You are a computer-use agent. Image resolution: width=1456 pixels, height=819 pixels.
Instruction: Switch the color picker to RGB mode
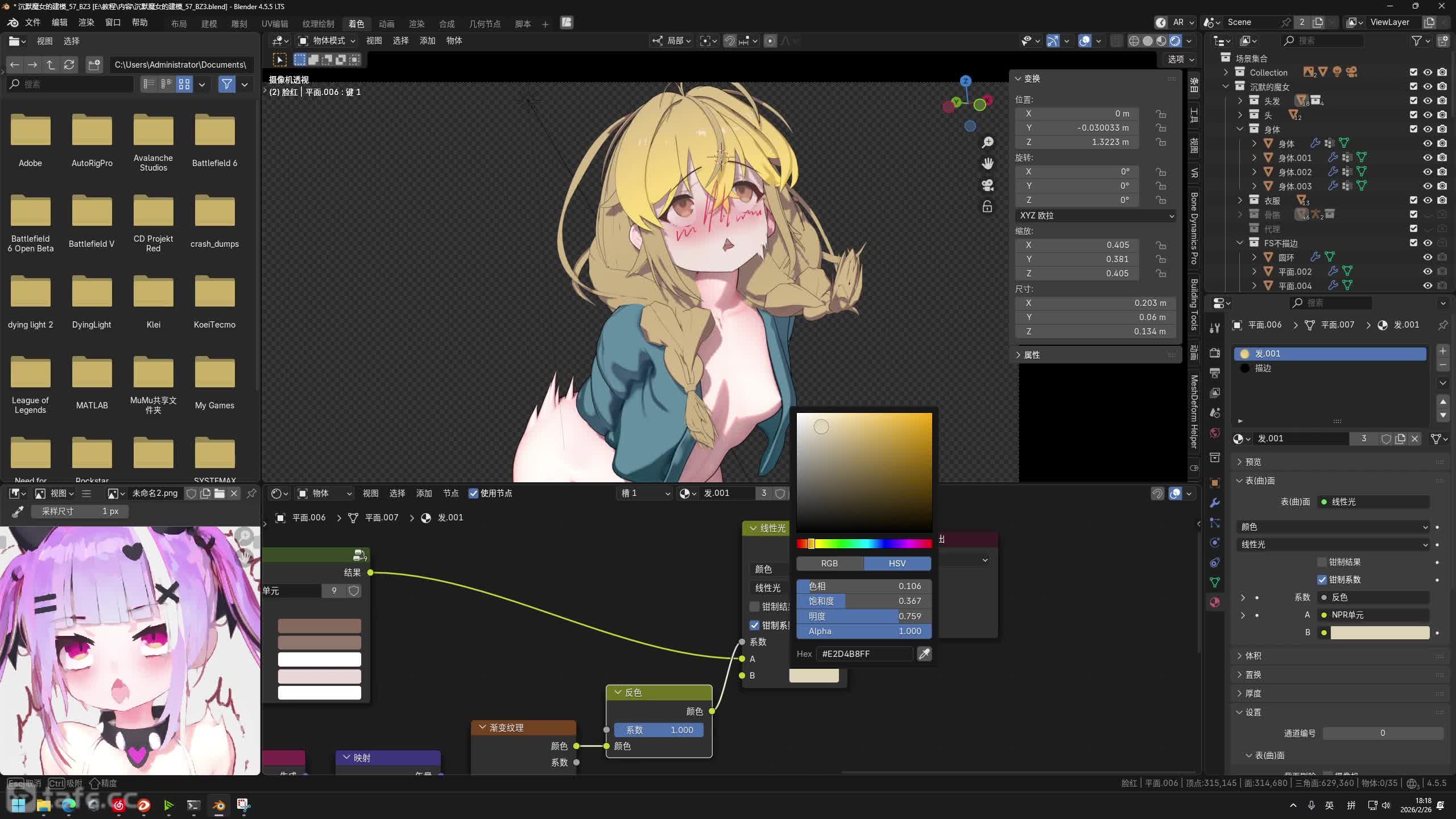pos(829,563)
